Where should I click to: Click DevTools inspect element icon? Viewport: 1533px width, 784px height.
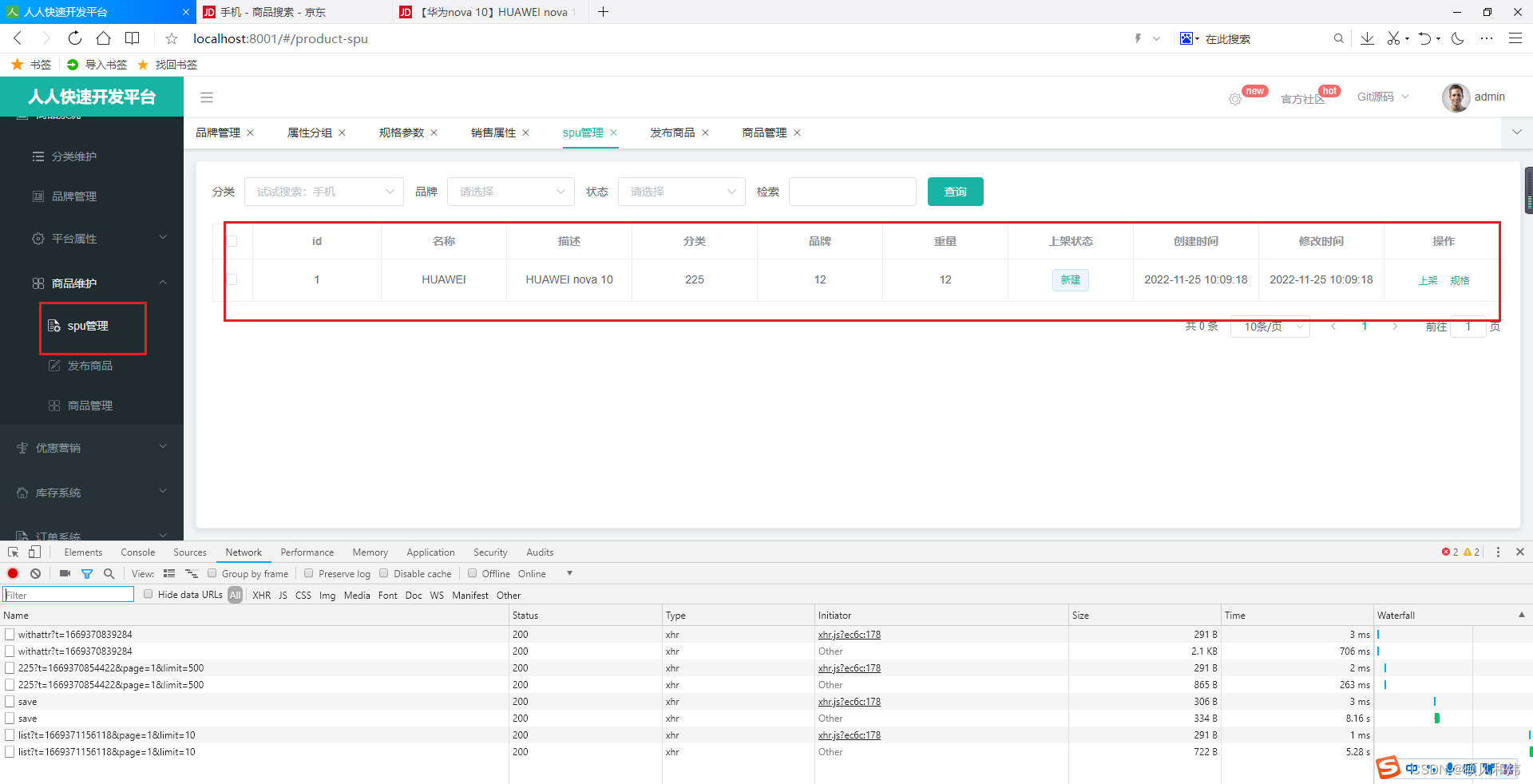[x=14, y=552]
